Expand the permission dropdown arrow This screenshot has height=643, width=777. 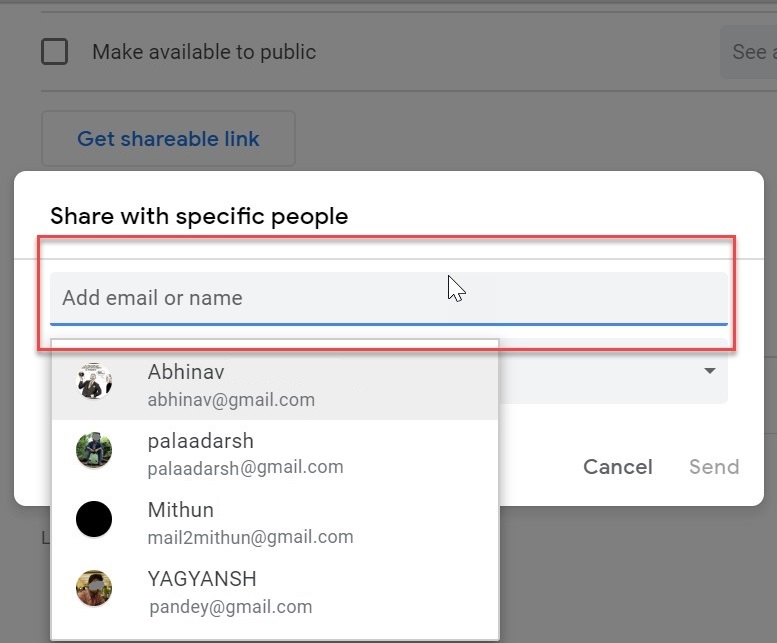[x=709, y=371]
